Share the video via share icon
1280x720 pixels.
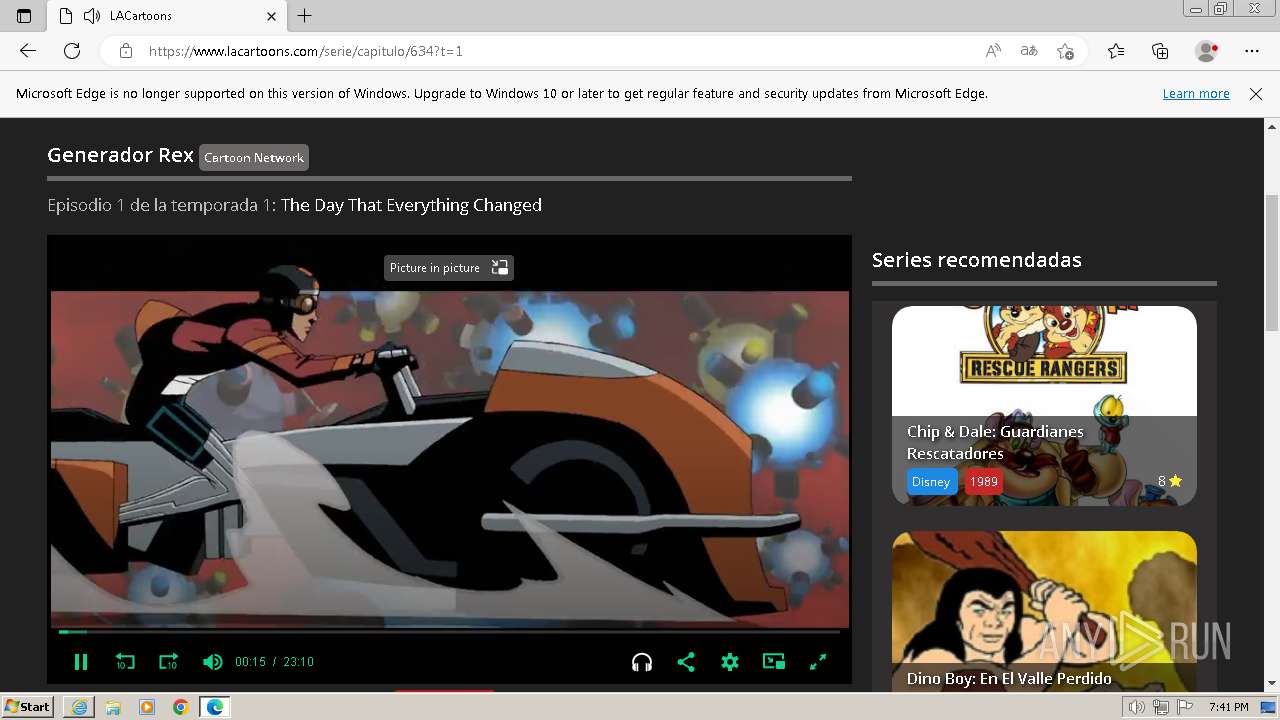pyautogui.click(x=686, y=662)
